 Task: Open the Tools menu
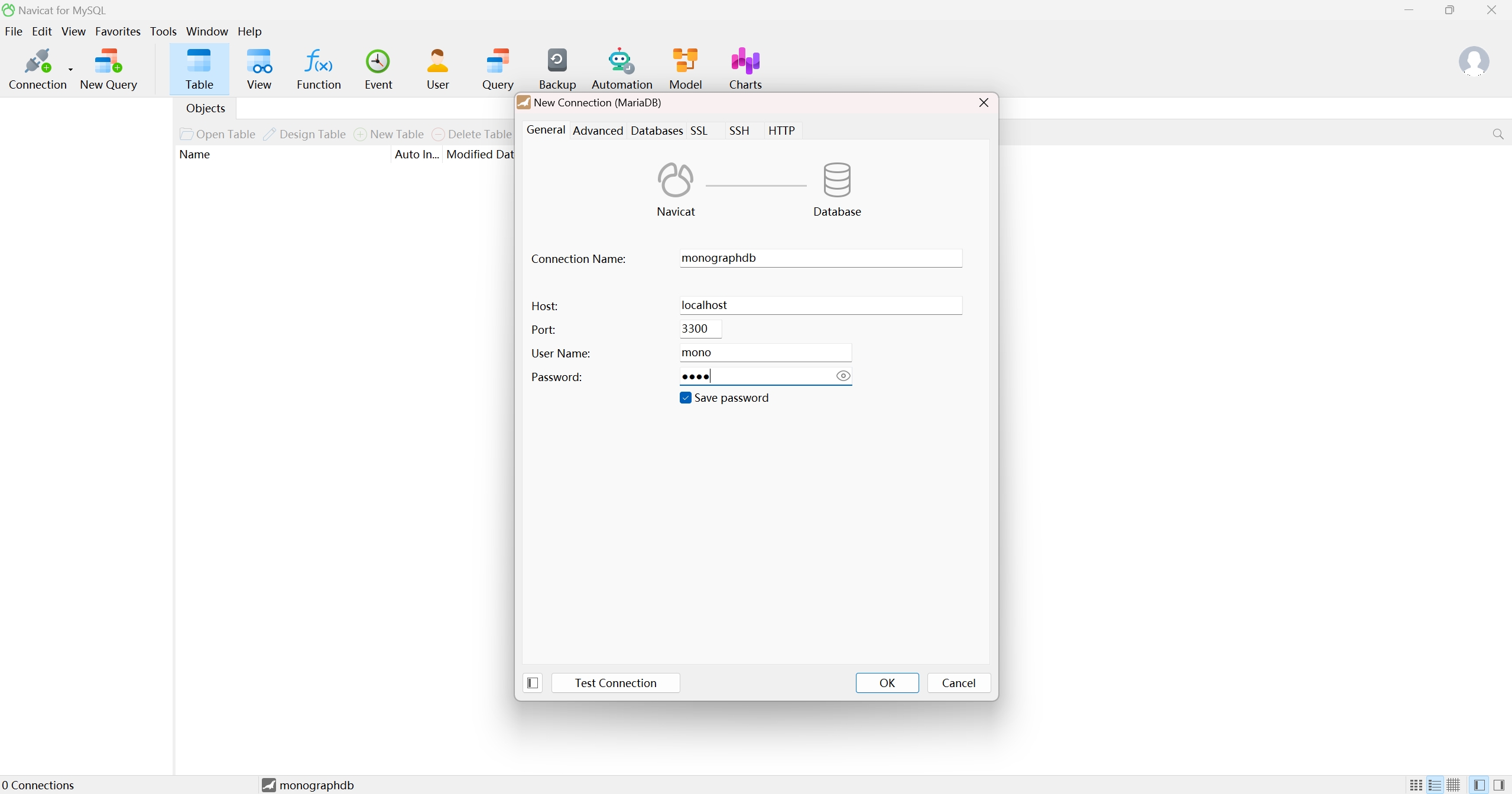163,31
